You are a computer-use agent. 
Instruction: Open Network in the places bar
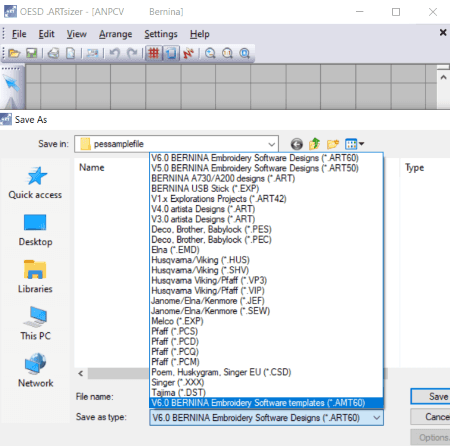35,371
